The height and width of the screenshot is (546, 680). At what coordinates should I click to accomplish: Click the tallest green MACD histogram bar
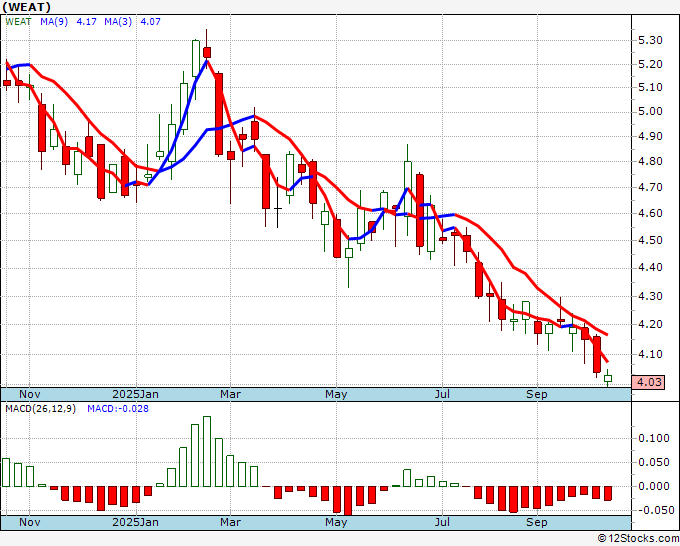coord(207,451)
